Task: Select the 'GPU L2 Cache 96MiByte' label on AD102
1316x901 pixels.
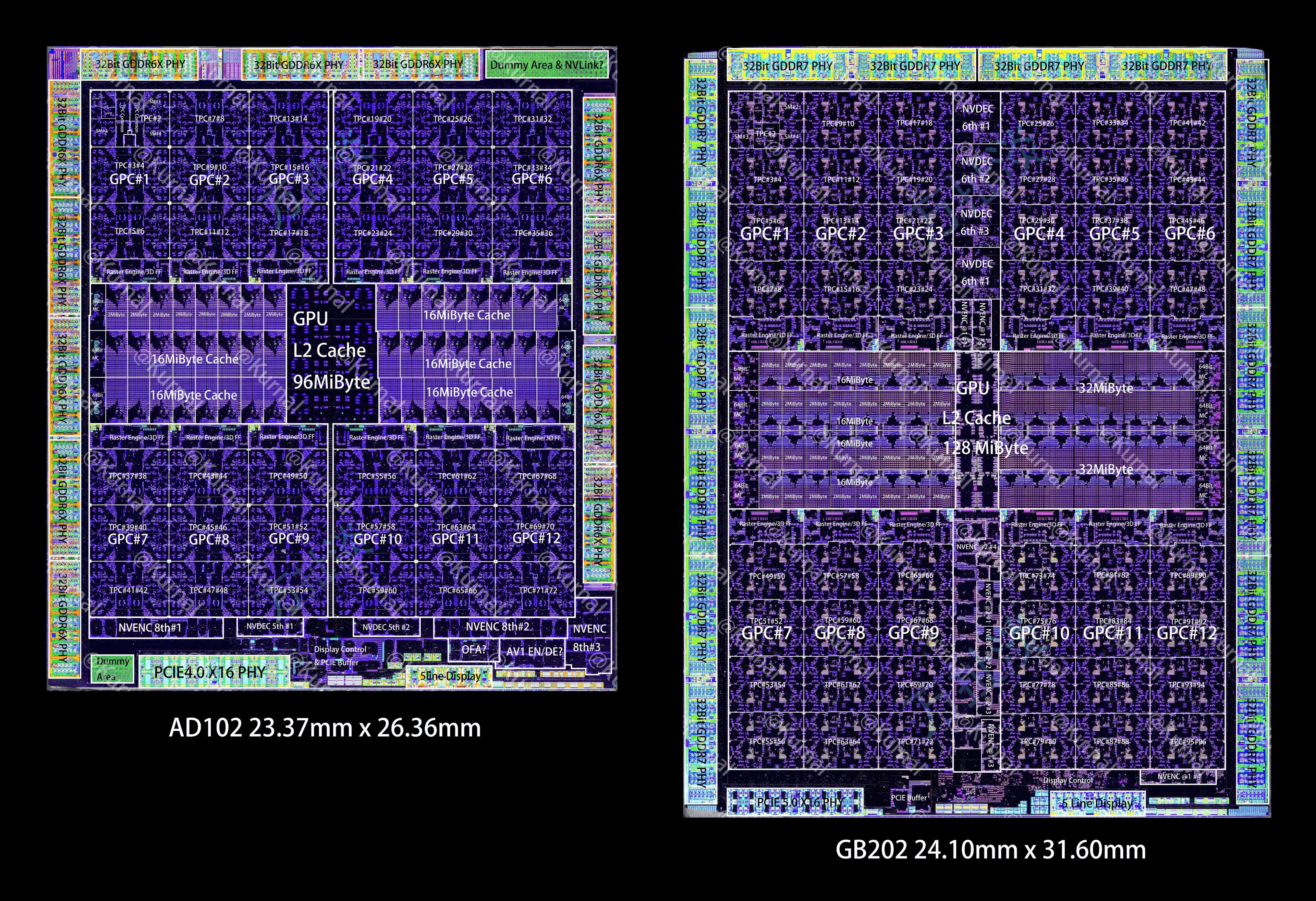Action: tap(332, 351)
